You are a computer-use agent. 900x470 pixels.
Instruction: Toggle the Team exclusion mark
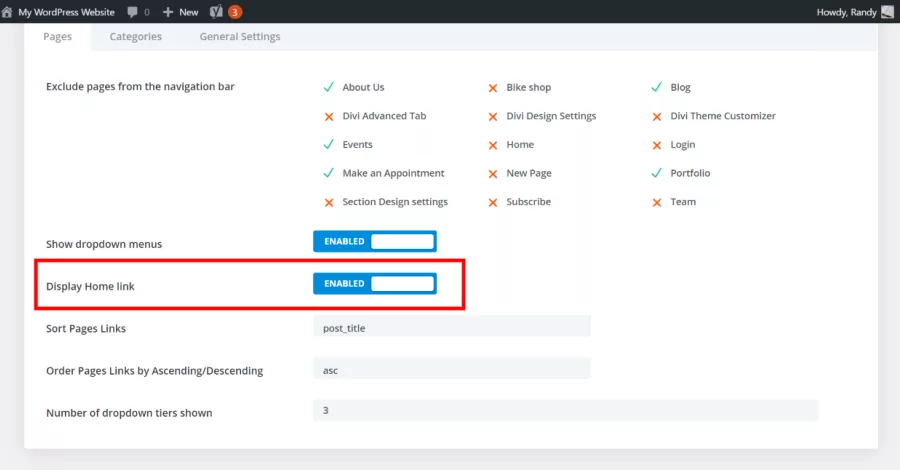tap(657, 203)
